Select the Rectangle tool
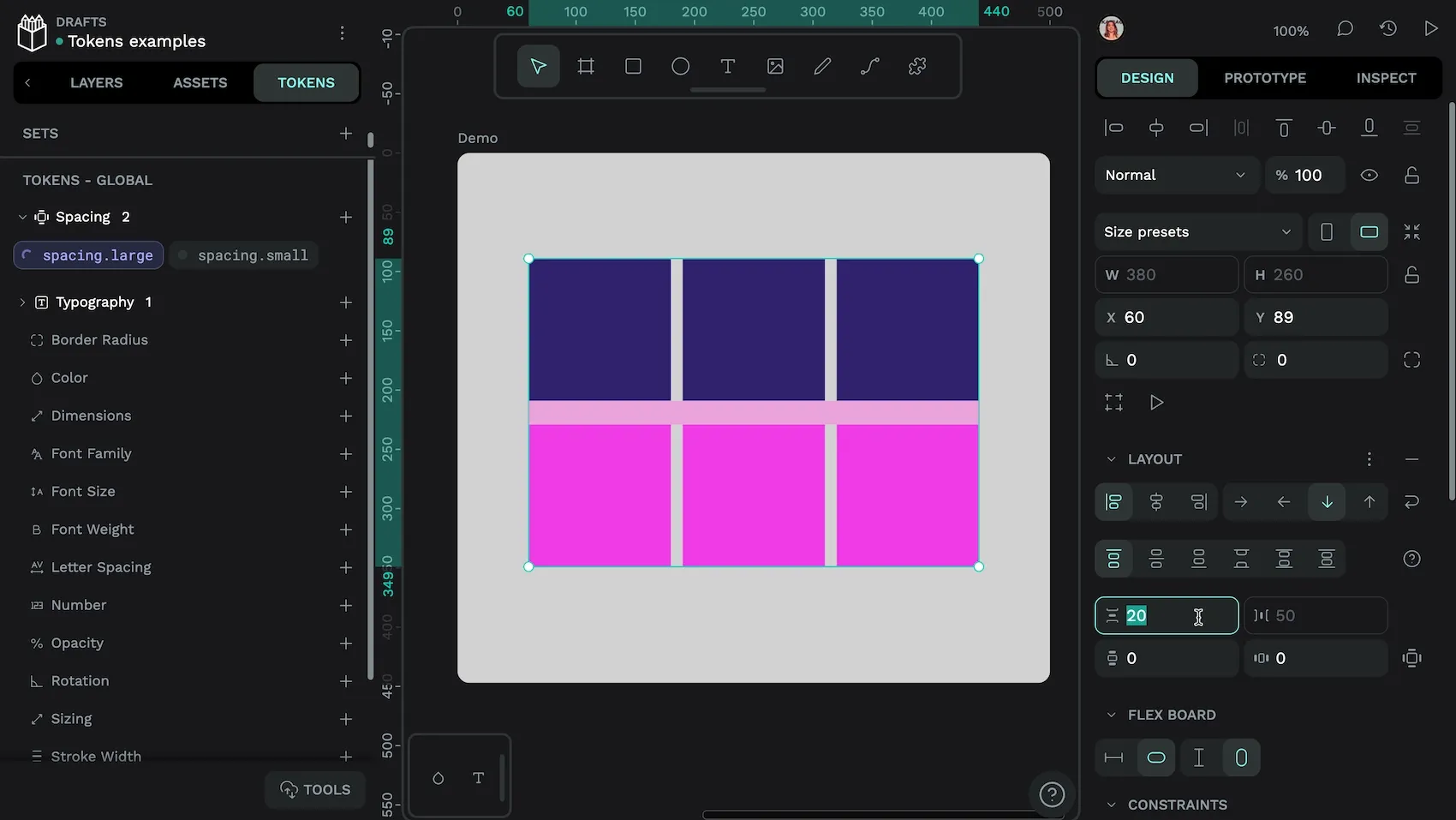Image resolution: width=1456 pixels, height=820 pixels. (x=632, y=65)
